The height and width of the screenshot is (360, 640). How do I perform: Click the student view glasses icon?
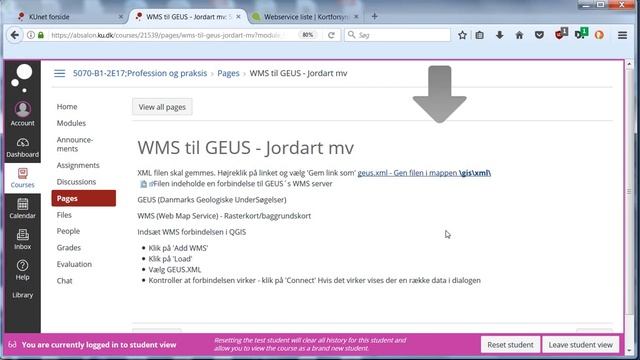pos(12,345)
